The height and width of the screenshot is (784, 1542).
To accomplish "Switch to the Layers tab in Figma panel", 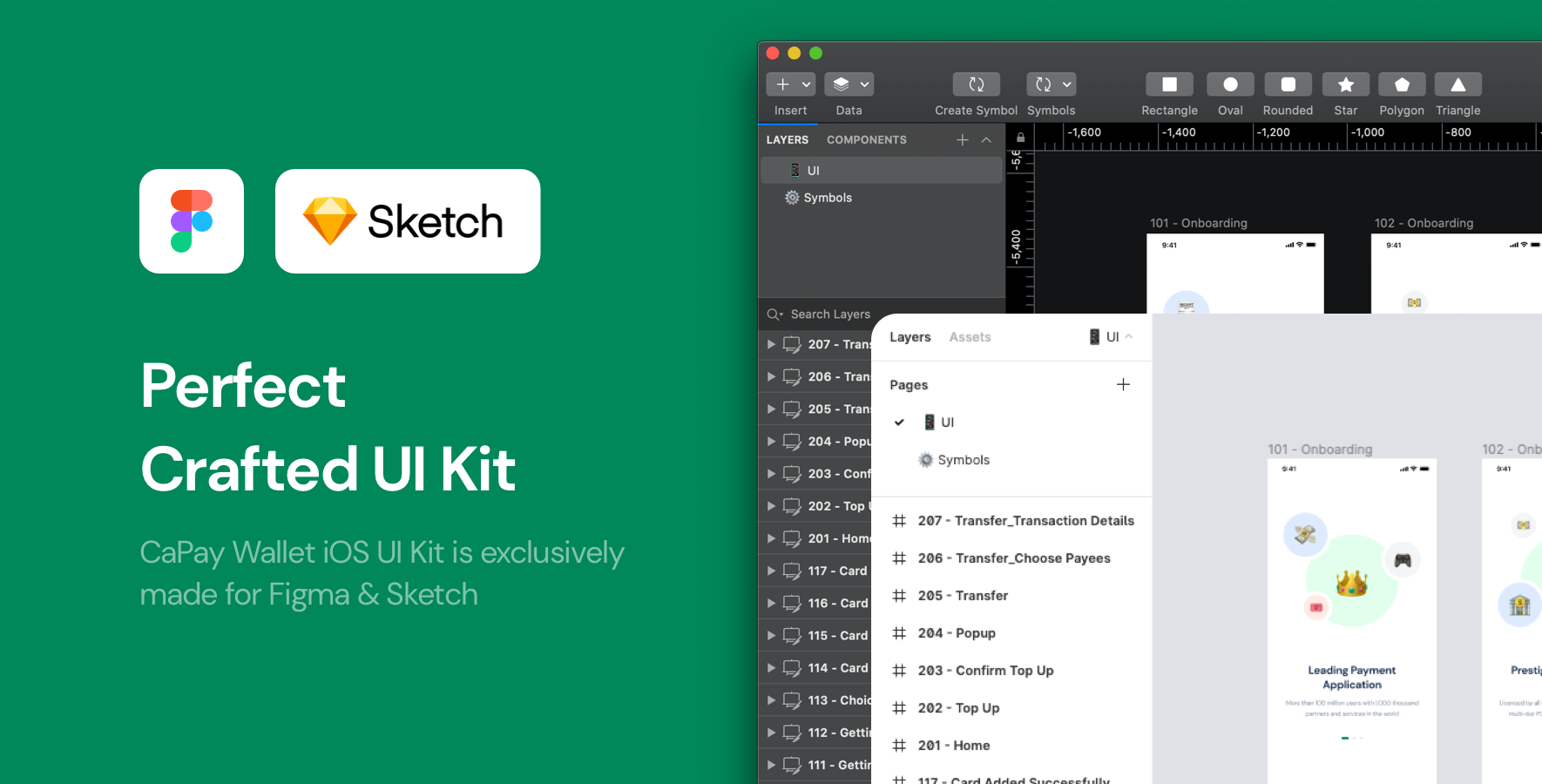I will [910, 337].
